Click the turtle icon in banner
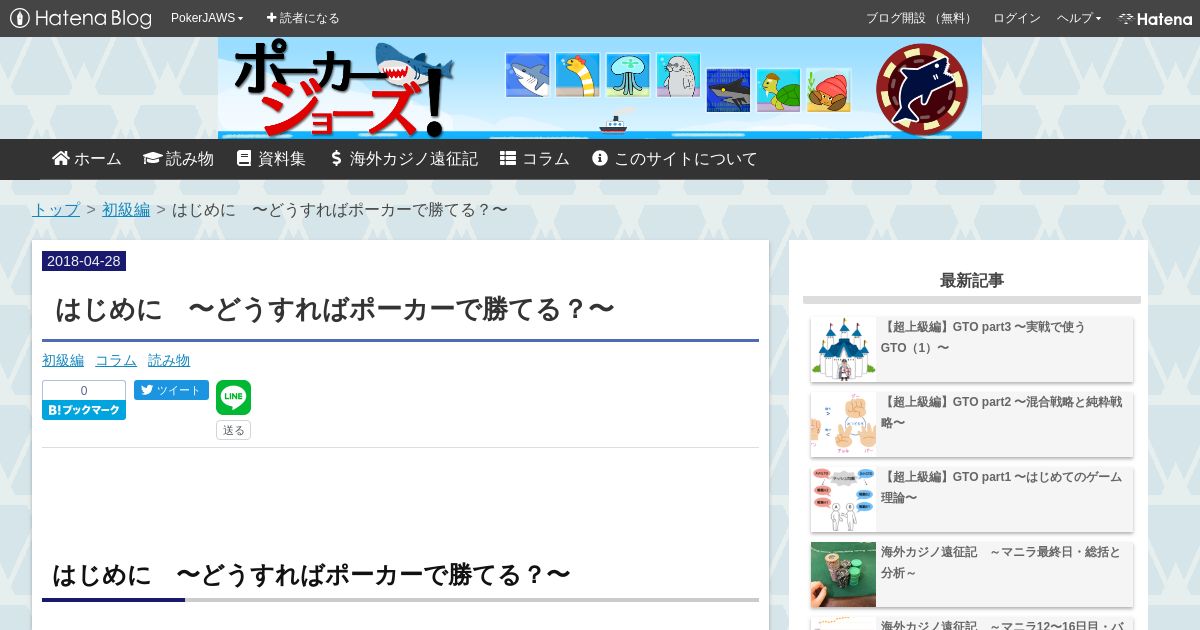Screen dimensions: 1200x630 coord(778,90)
